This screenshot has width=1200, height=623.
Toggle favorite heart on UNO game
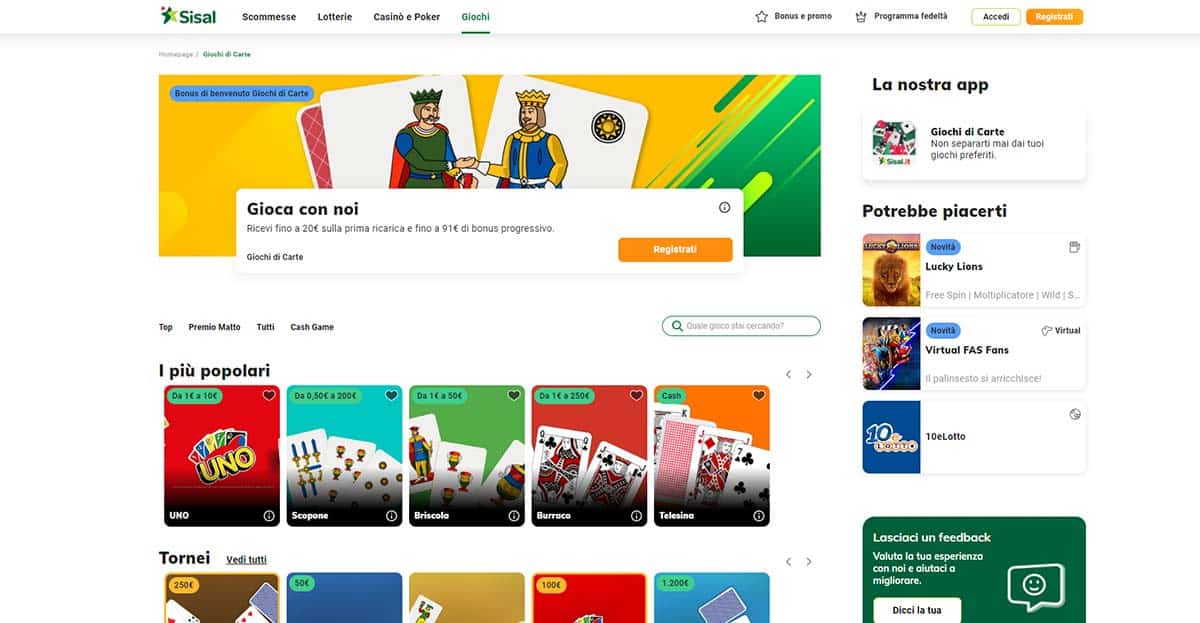point(269,396)
